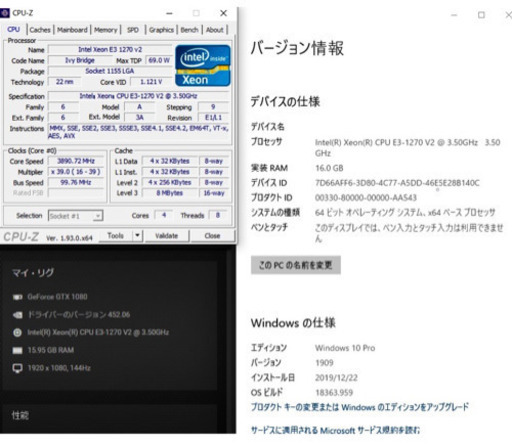Viewport: 512px width, 446px height.
Task: Click product ID '00330-80000-00000-AA543'
Action: click(x=366, y=198)
